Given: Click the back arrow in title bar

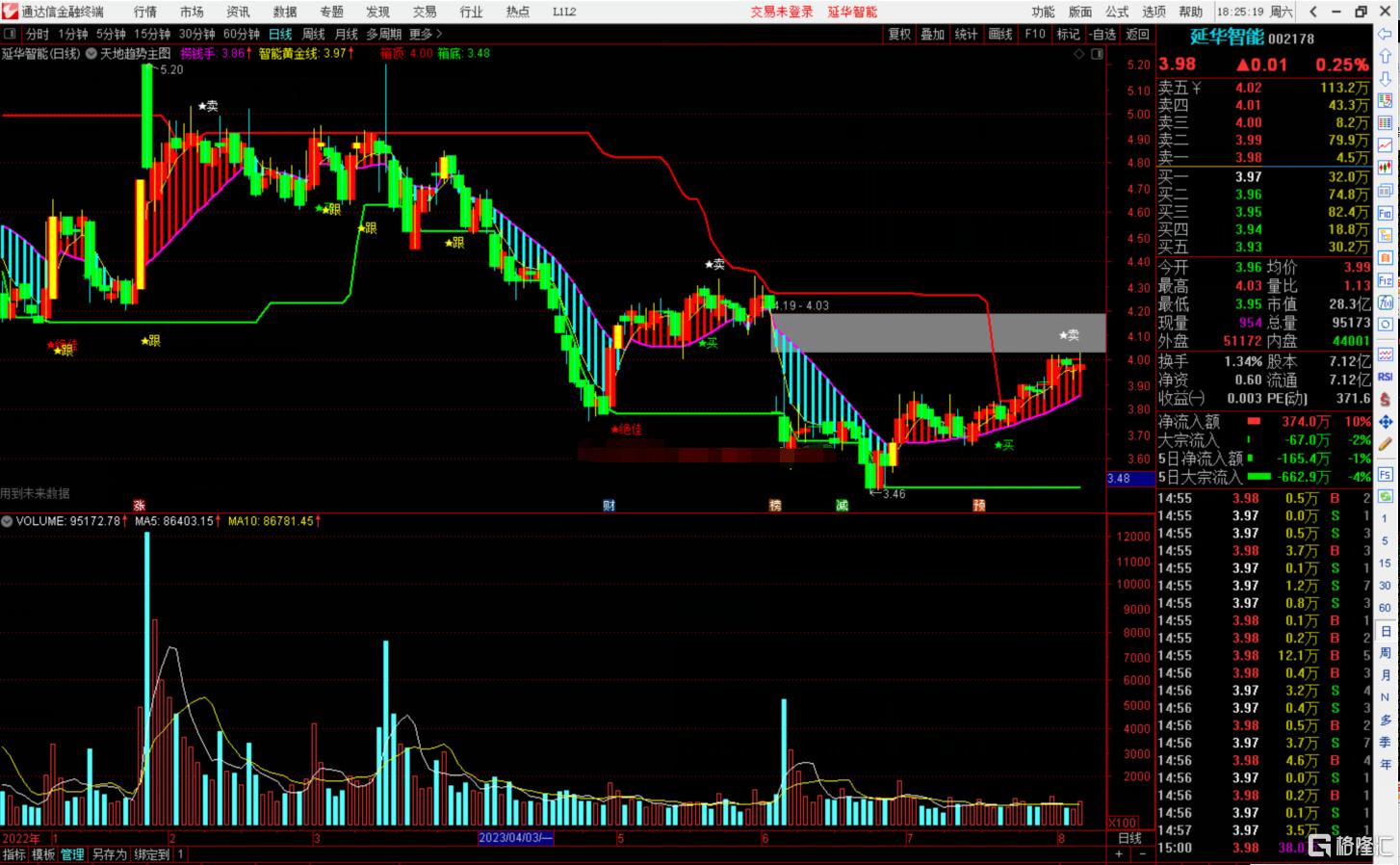Looking at the screenshot, I should click(x=1313, y=12).
